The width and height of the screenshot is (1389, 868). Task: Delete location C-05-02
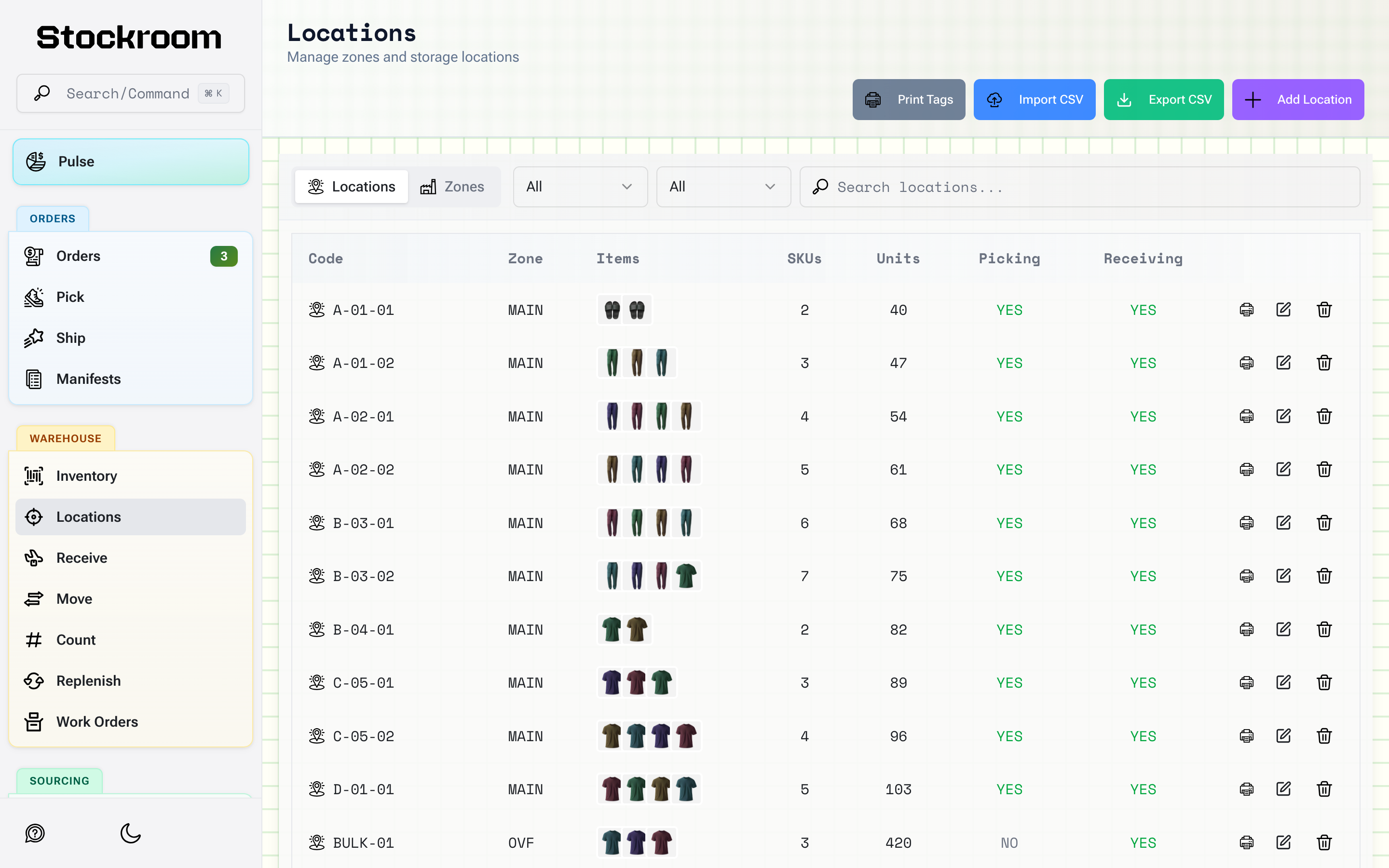(x=1324, y=736)
